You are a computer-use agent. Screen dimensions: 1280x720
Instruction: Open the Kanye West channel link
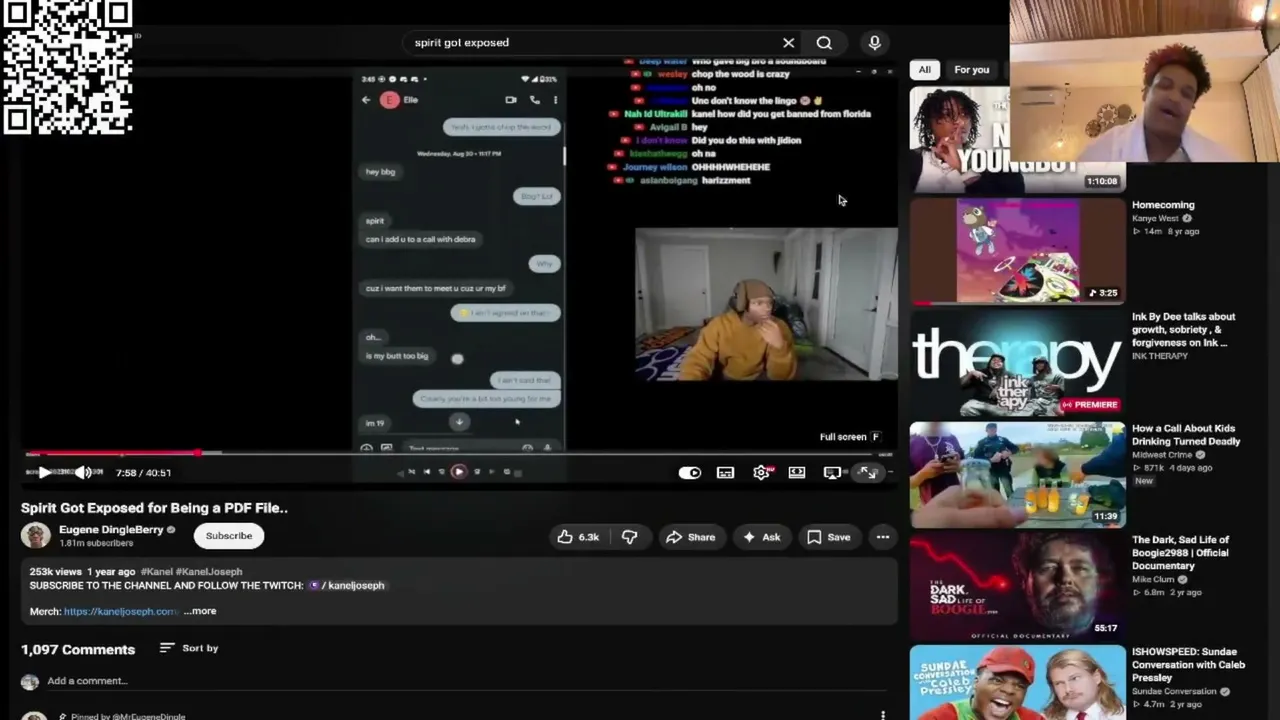click(x=1155, y=218)
